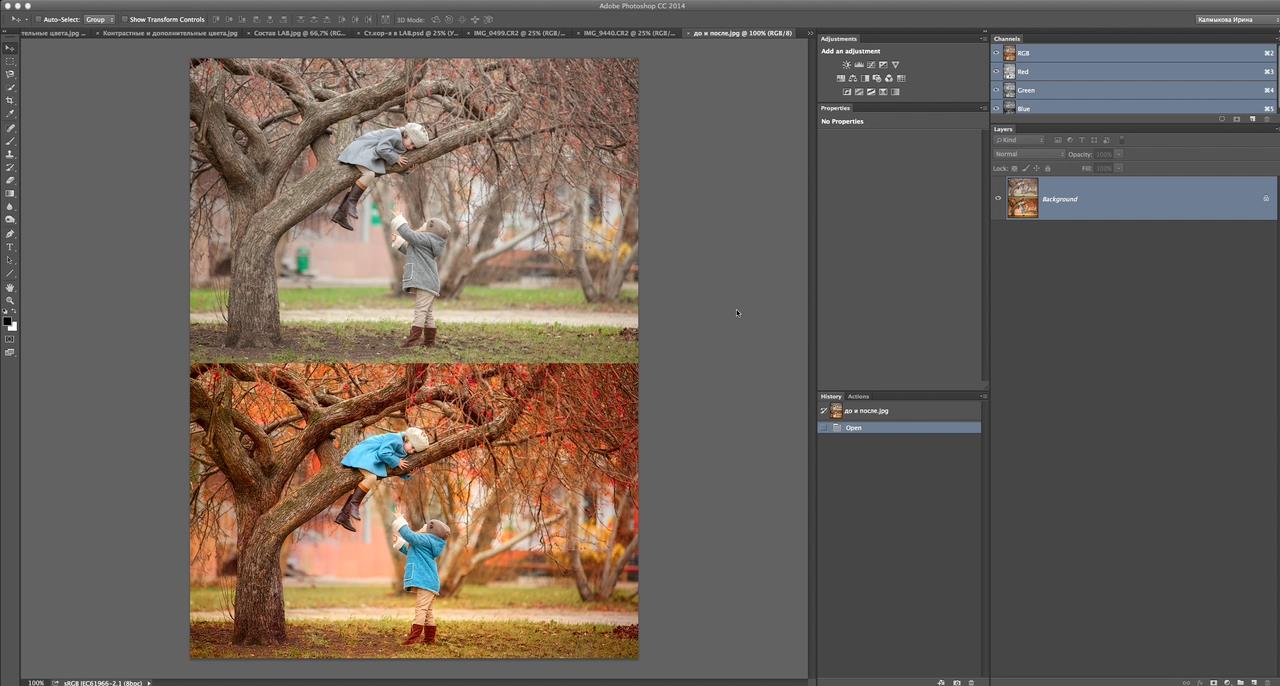Open the Normal blend mode dropdown
This screenshot has height=686, width=1280.
[1029, 154]
